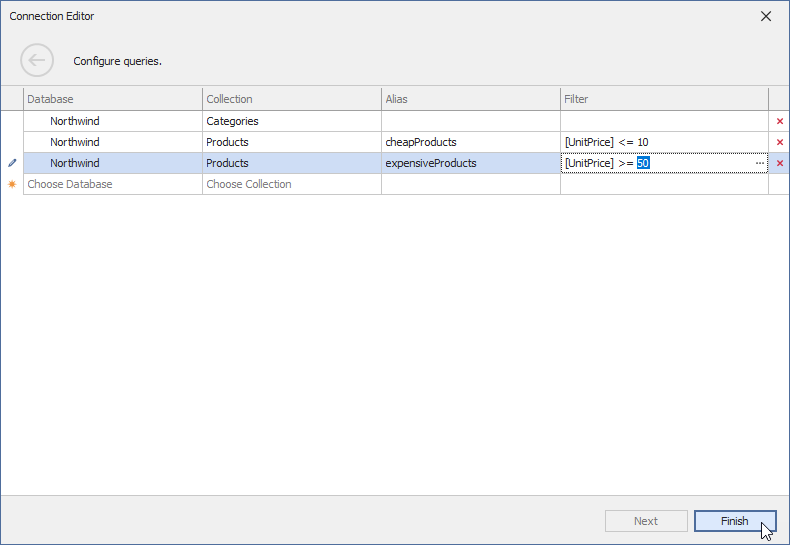Click the Next button
The height and width of the screenshot is (545, 790).
coord(646,521)
